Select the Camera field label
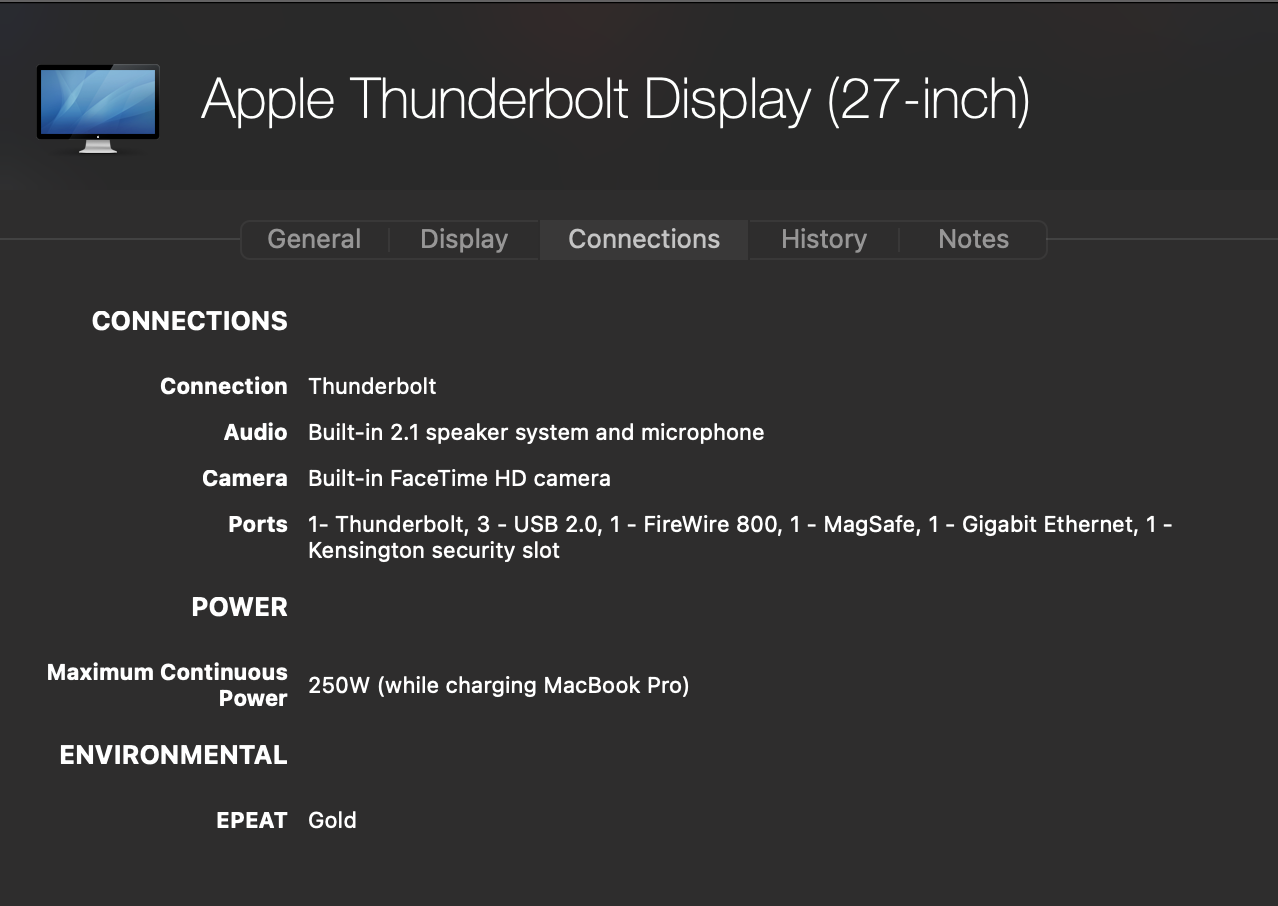The image size is (1278, 906). pos(244,479)
